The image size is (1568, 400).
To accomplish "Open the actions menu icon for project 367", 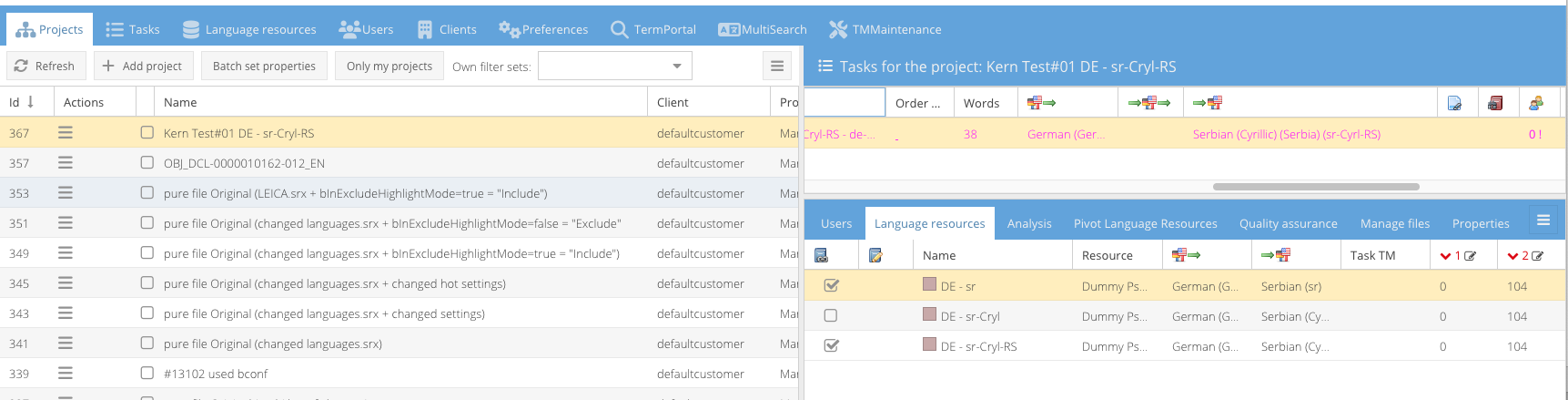I will pyautogui.click(x=66, y=133).
